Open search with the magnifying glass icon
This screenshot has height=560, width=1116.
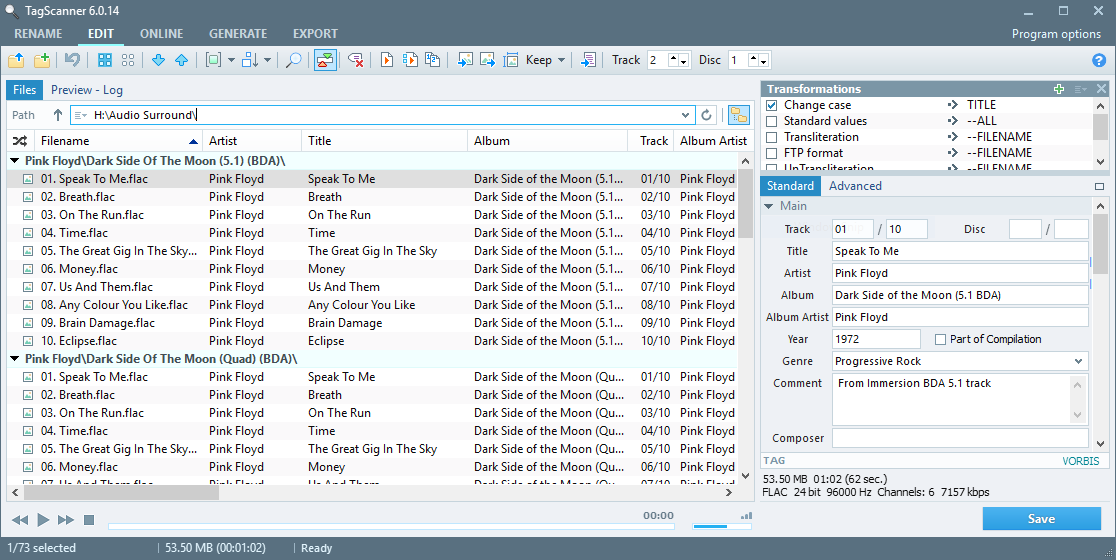tap(293, 60)
